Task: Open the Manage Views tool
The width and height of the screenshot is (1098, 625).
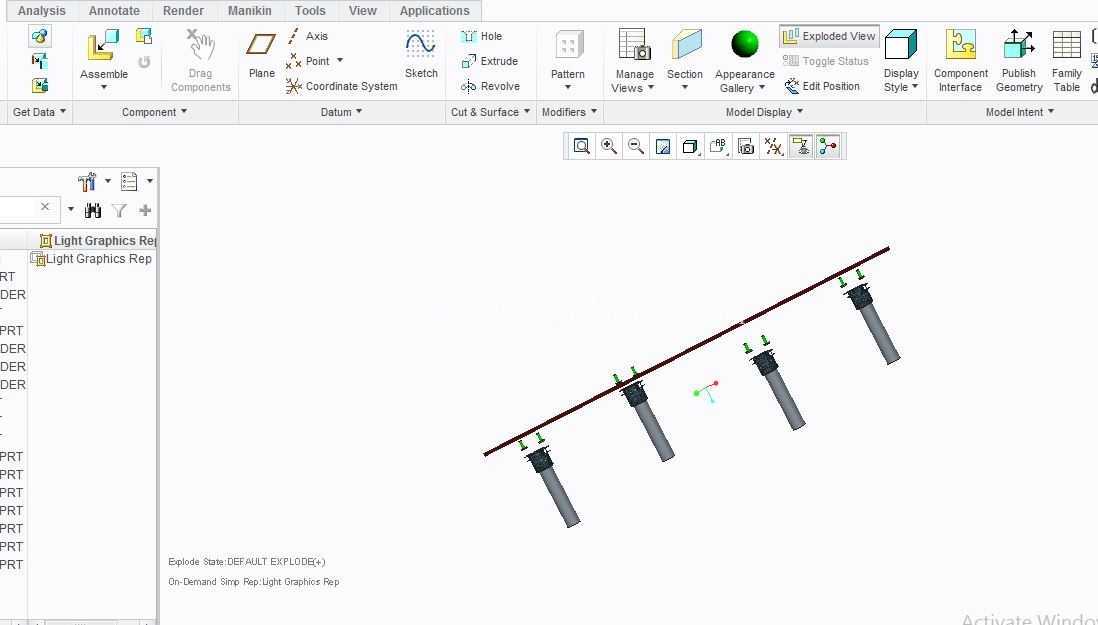Action: [634, 62]
